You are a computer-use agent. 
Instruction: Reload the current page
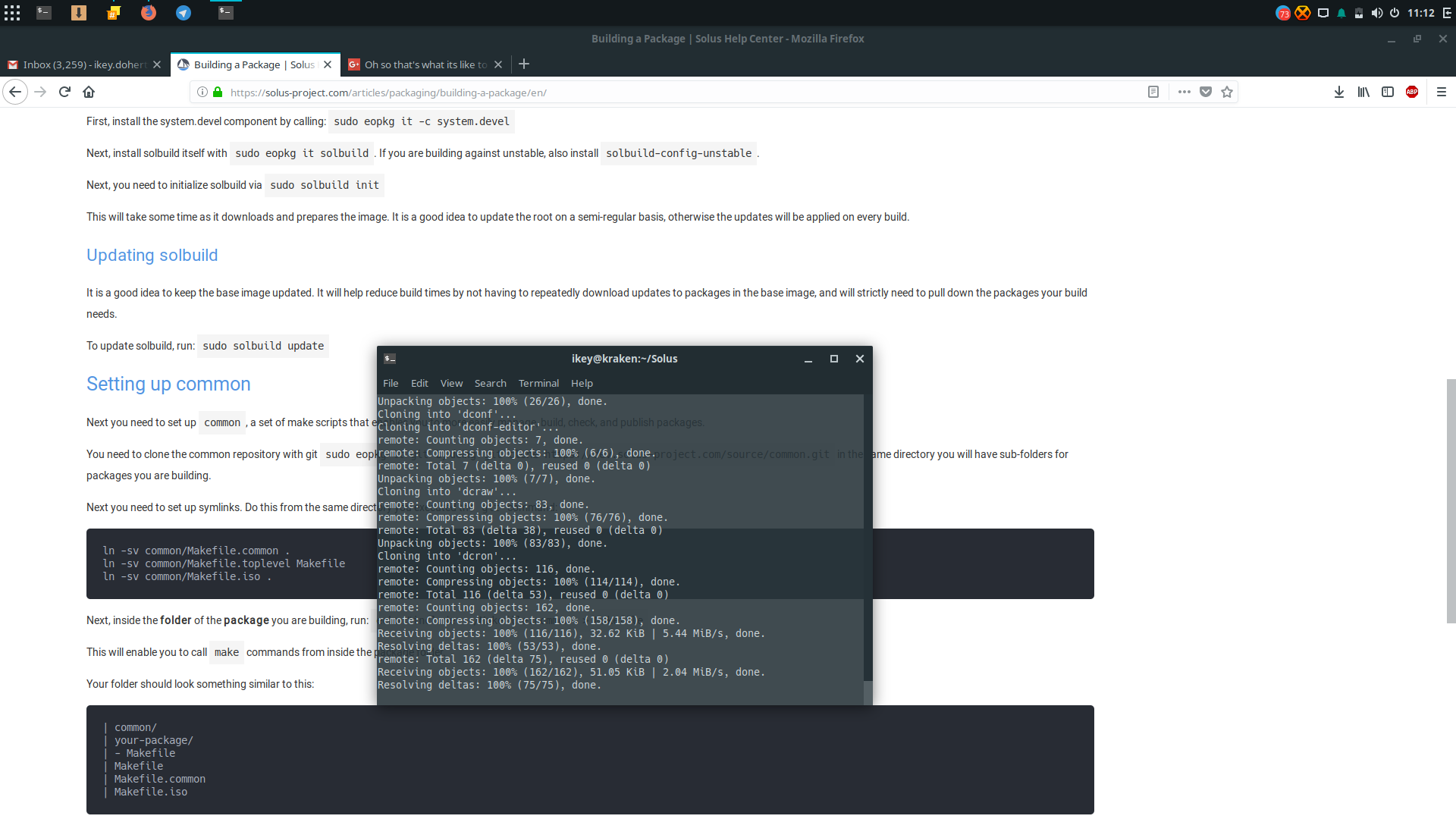64,92
